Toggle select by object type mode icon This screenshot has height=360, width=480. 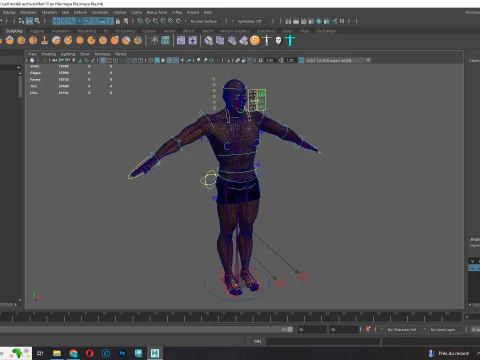click(29, 21)
